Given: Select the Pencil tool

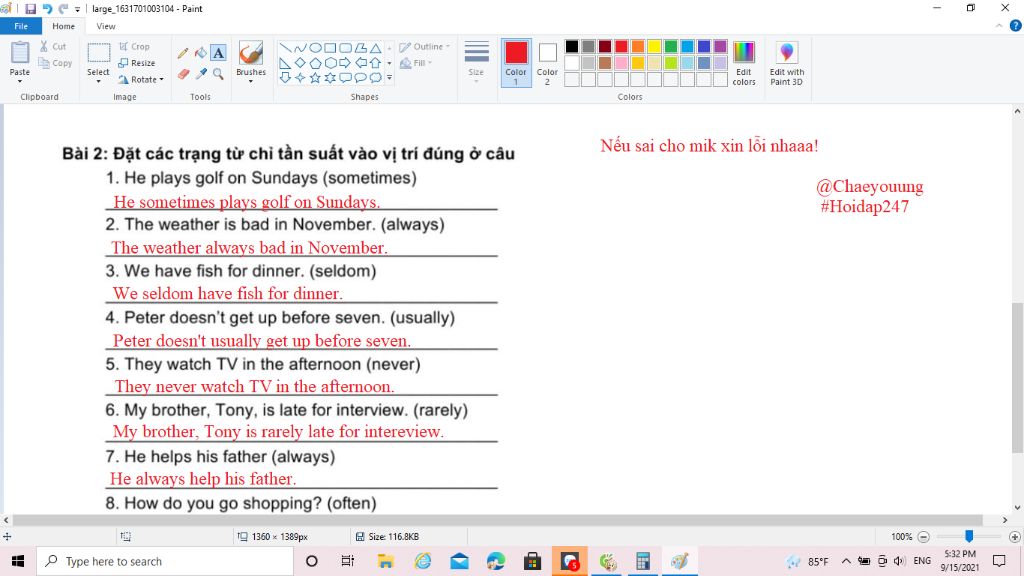Looking at the screenshot, I should (x=184, y=53).
